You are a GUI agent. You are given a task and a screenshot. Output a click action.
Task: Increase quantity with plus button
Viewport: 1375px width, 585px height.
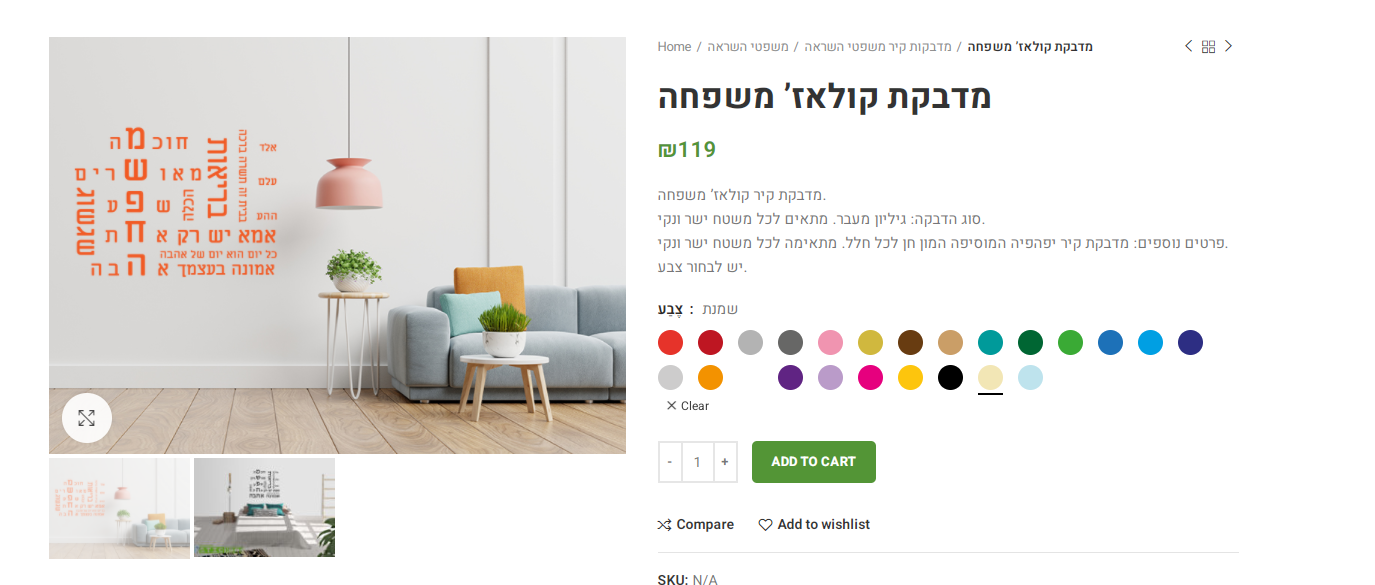point(725,462)
